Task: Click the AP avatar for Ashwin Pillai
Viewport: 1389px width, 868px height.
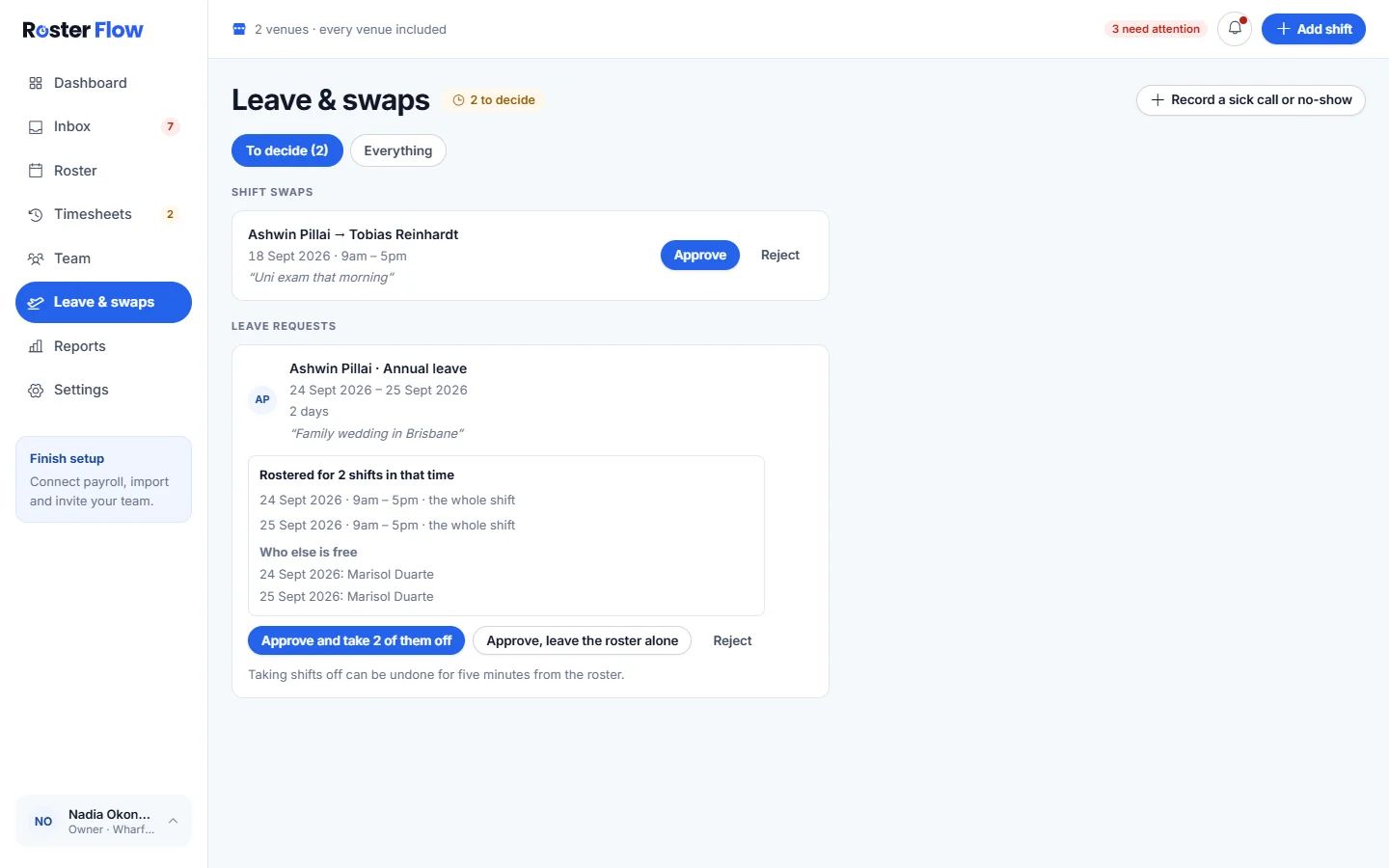Action: click(262, 399)
